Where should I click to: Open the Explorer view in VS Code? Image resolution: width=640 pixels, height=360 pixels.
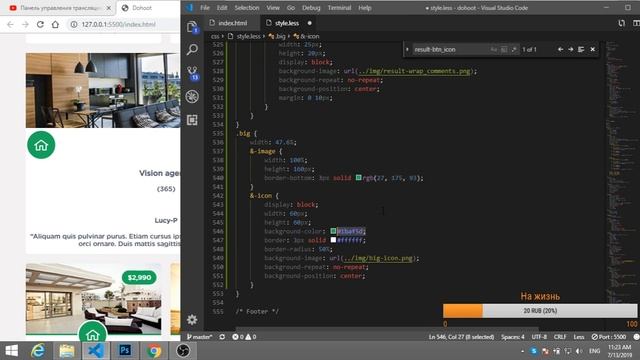point(192,27)
